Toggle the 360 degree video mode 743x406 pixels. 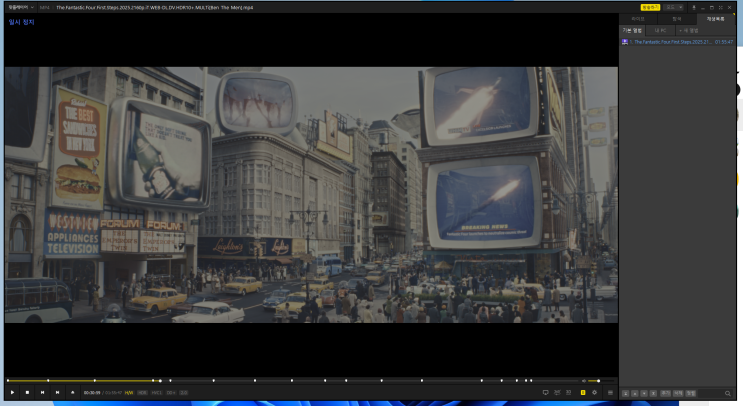557,393
